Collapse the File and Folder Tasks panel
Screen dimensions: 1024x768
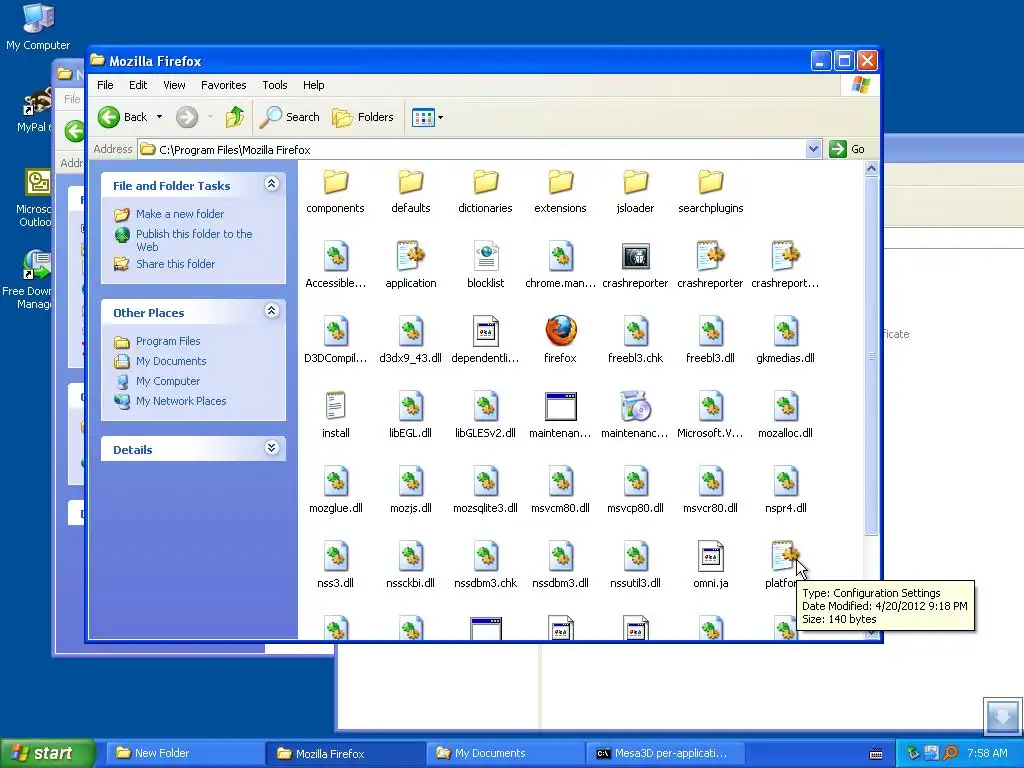click(x=272, y=184)
